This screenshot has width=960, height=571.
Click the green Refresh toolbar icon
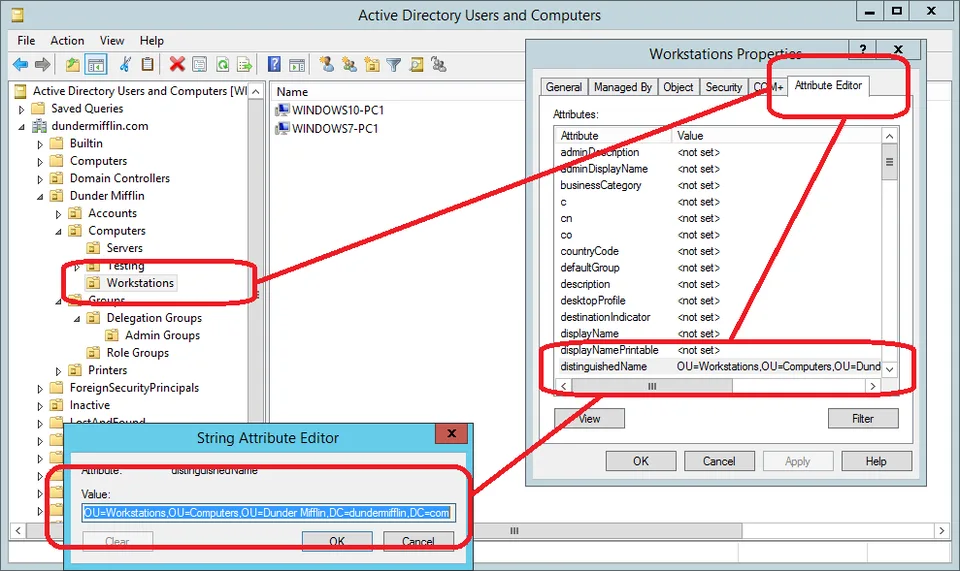click(x=222, y=64)
